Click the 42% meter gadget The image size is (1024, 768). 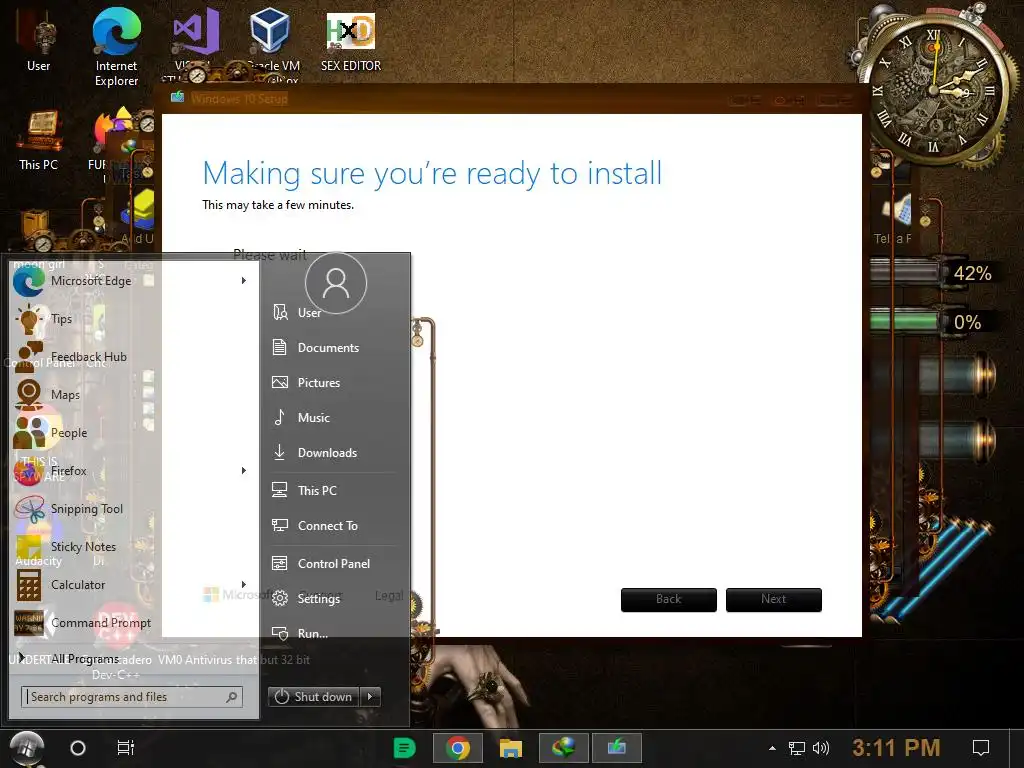click(934, 273)
